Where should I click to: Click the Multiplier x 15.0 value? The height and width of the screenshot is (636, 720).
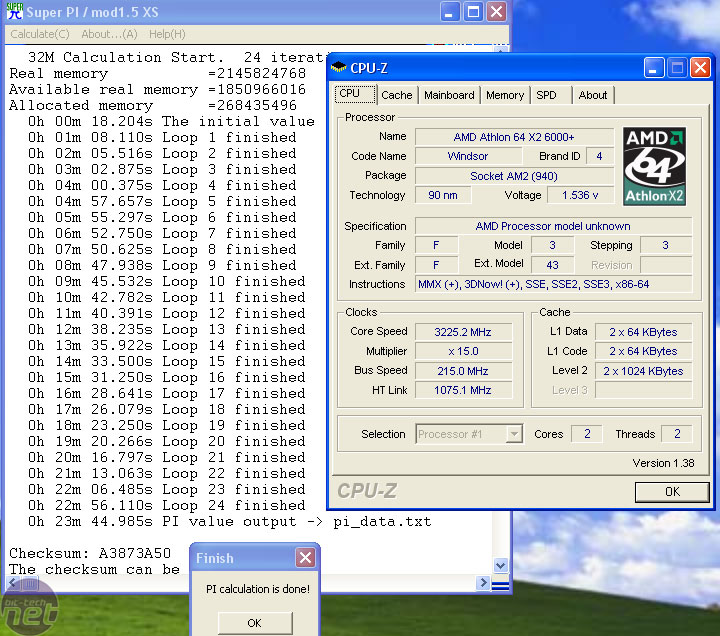tap(463, 351)
